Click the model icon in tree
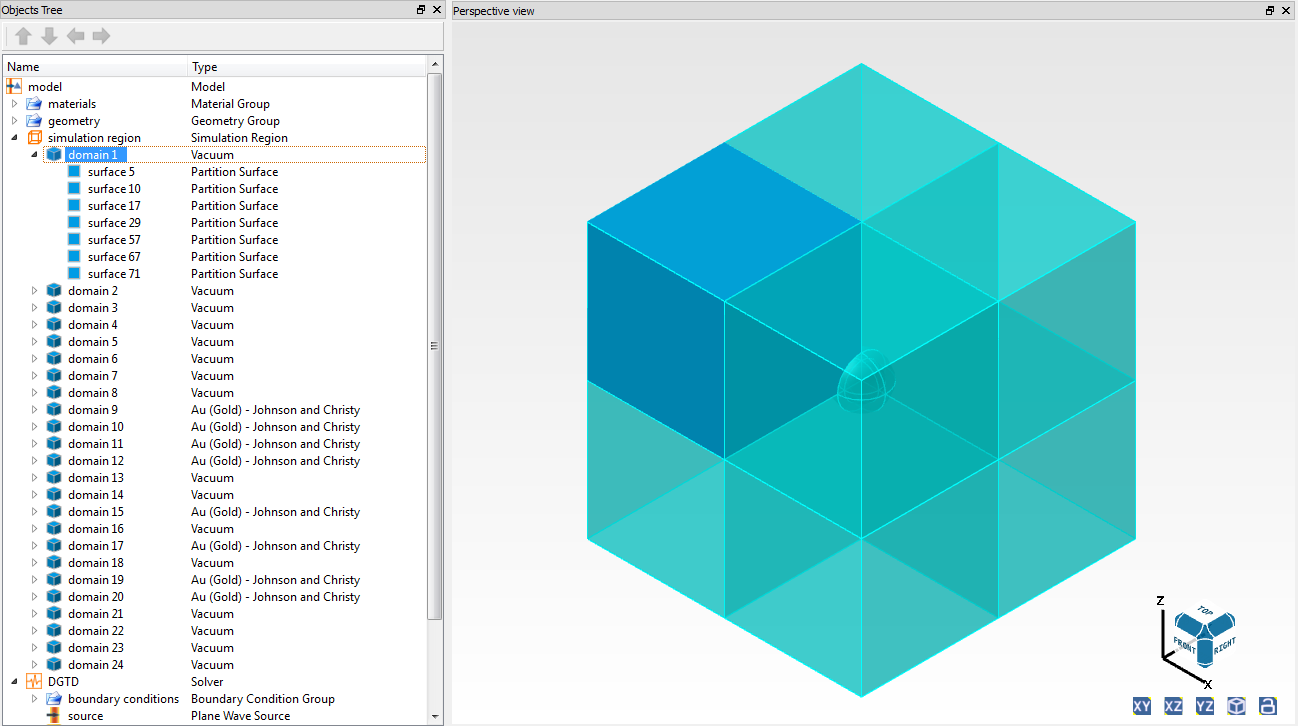Screen dimensions: 1298x726 click(14, 86)
